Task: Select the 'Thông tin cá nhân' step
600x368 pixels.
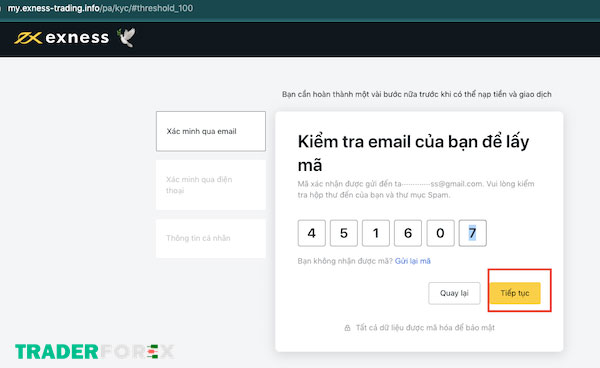Action: point(210,238)
